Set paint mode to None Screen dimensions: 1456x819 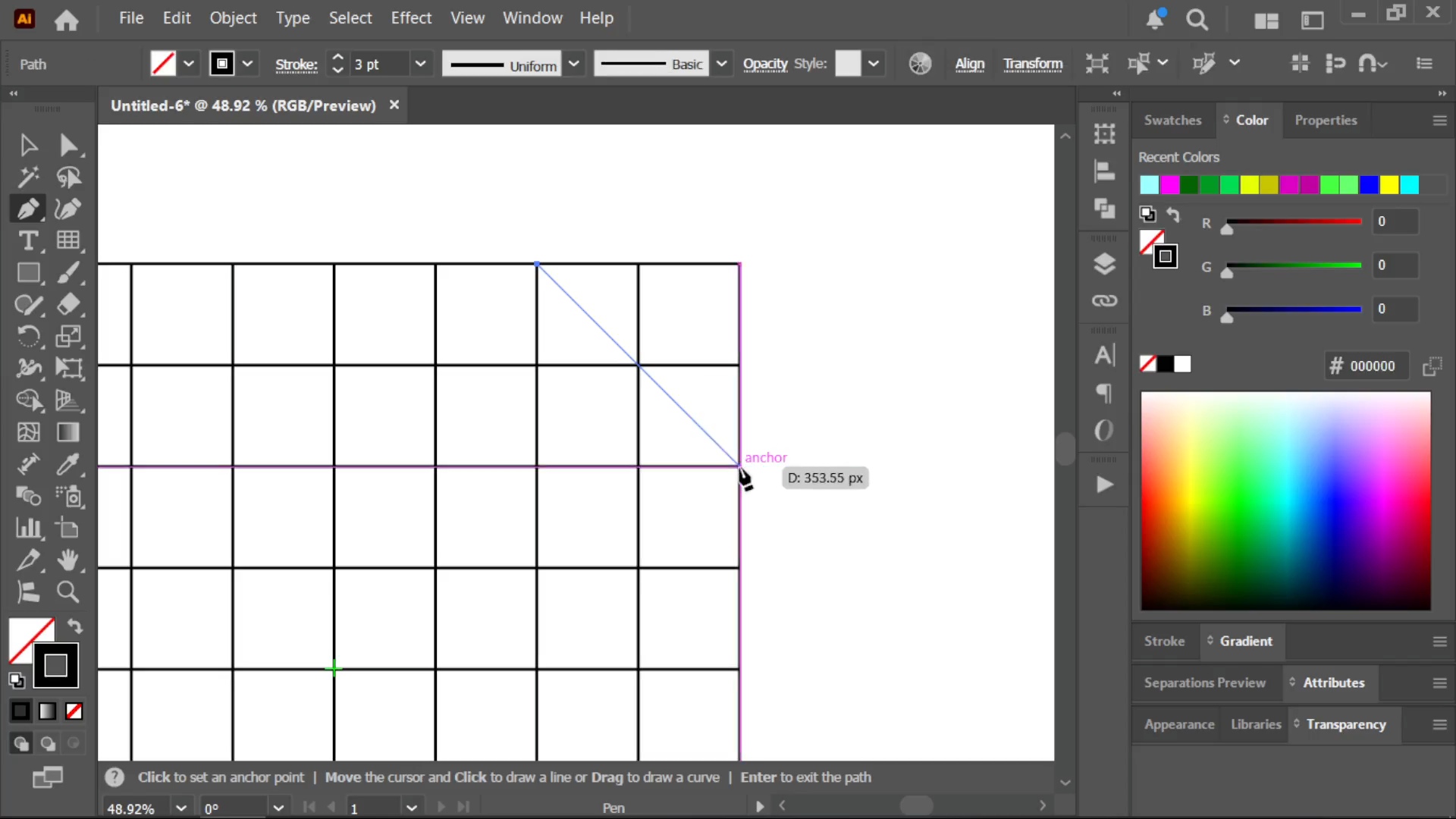[x=74, y=711]
